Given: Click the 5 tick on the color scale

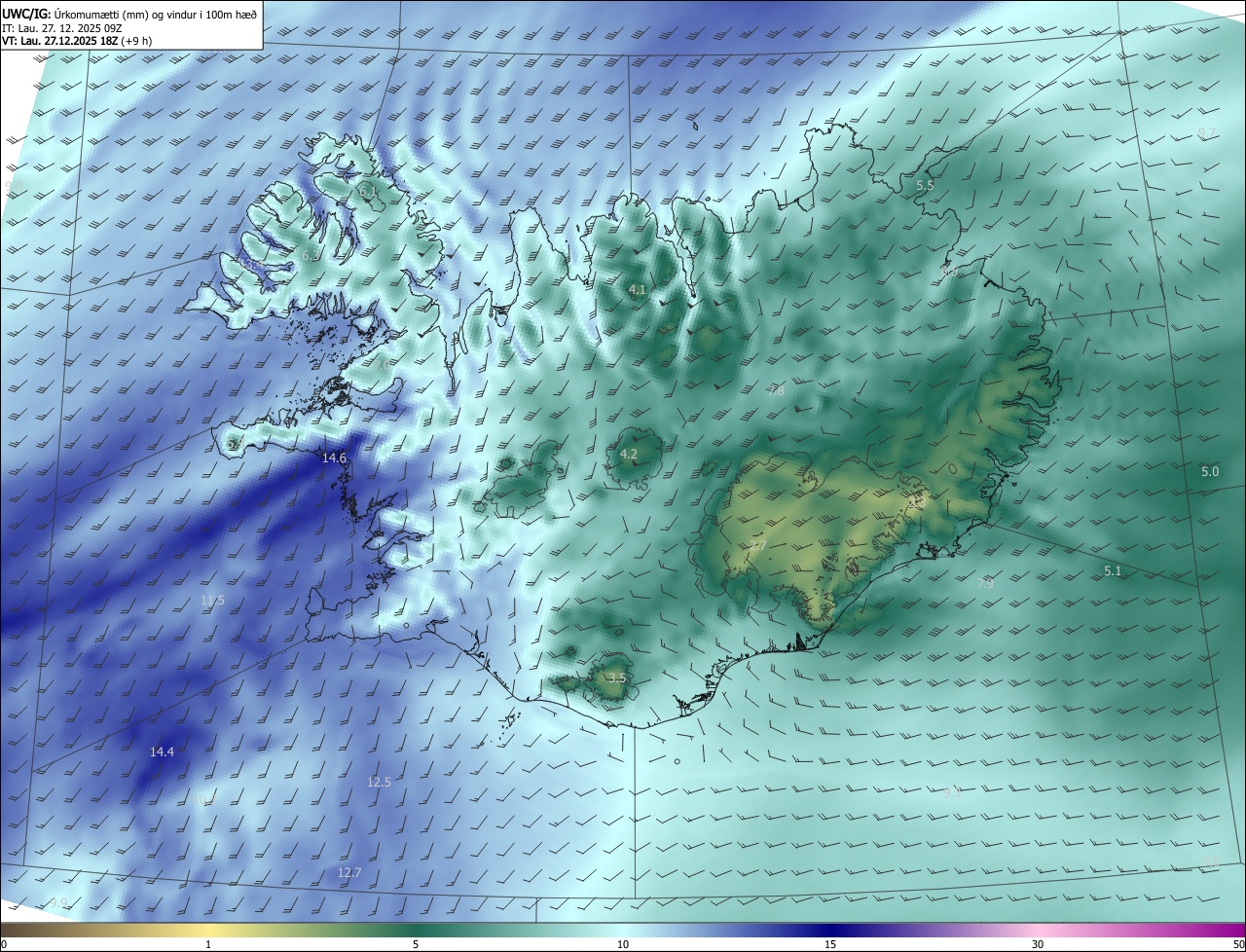Looking at the screenshot, I should pyautogui.click(x=416, y=944).
